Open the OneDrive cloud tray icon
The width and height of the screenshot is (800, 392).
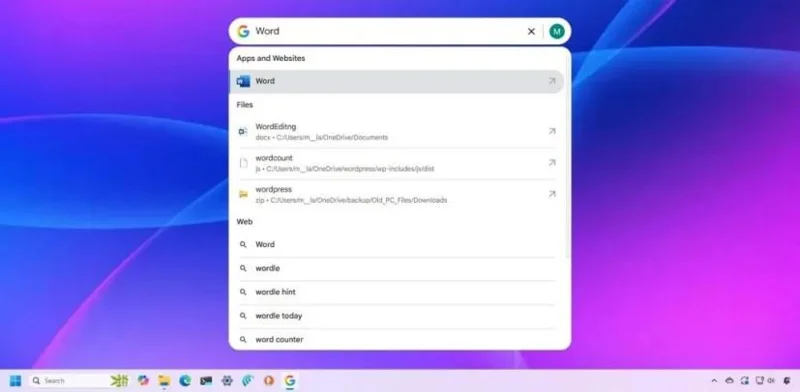coord(730,381)
